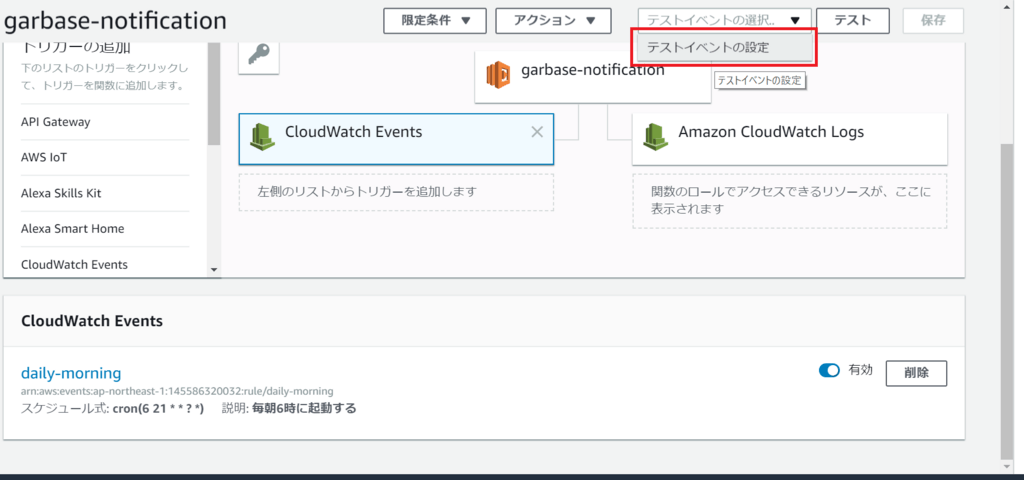Open the daily-morning rule link

point(71,373)
